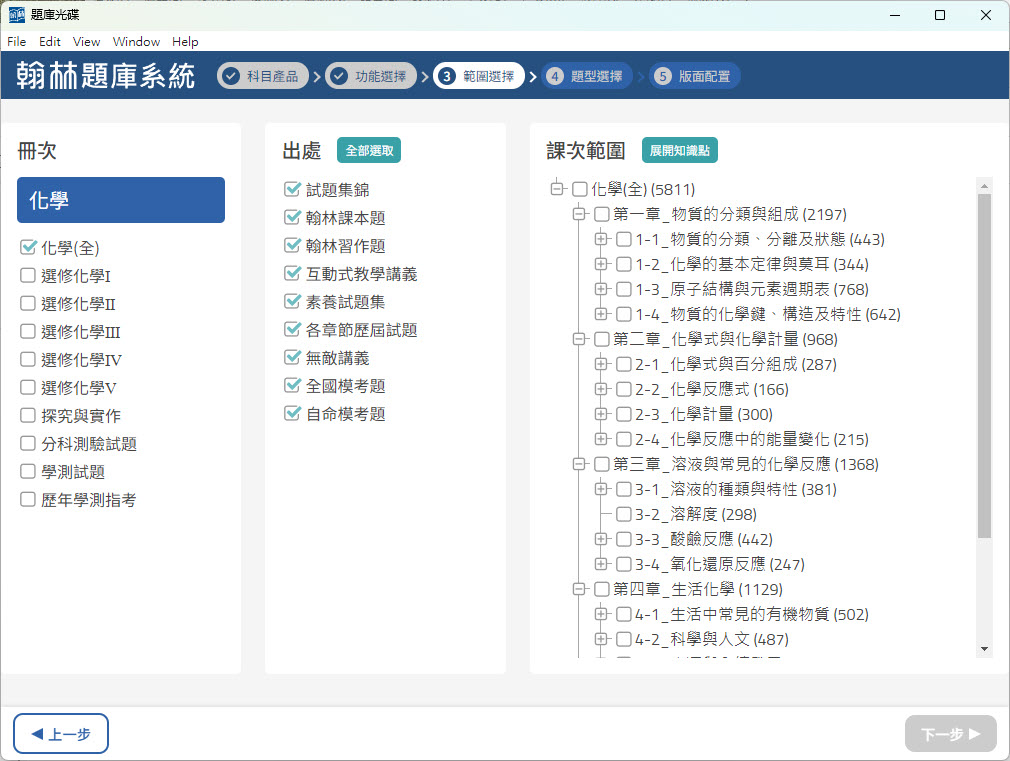
Task: Click the tree scrollbar thumb
Action: click(984, 366)
